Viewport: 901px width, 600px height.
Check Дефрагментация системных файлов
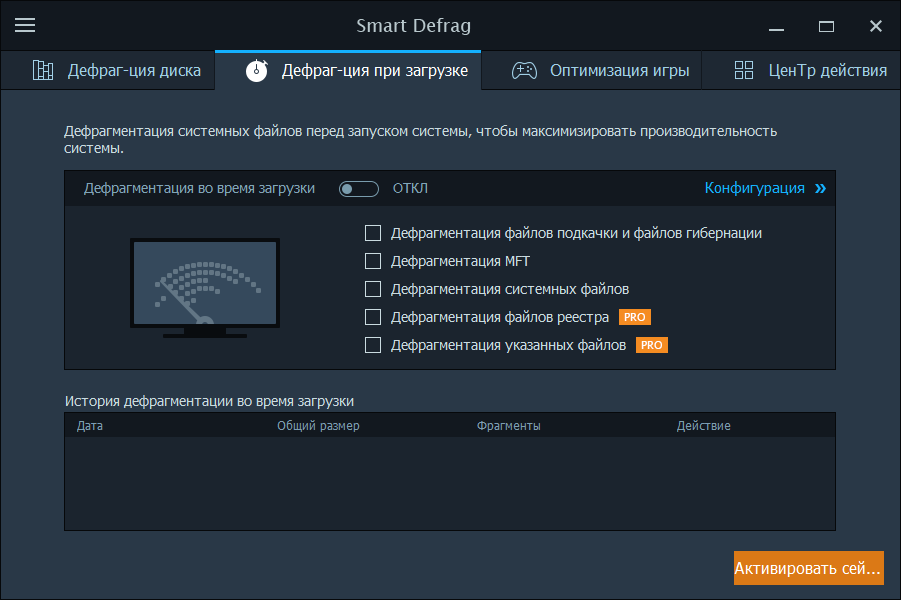click(x=373, y=289)
